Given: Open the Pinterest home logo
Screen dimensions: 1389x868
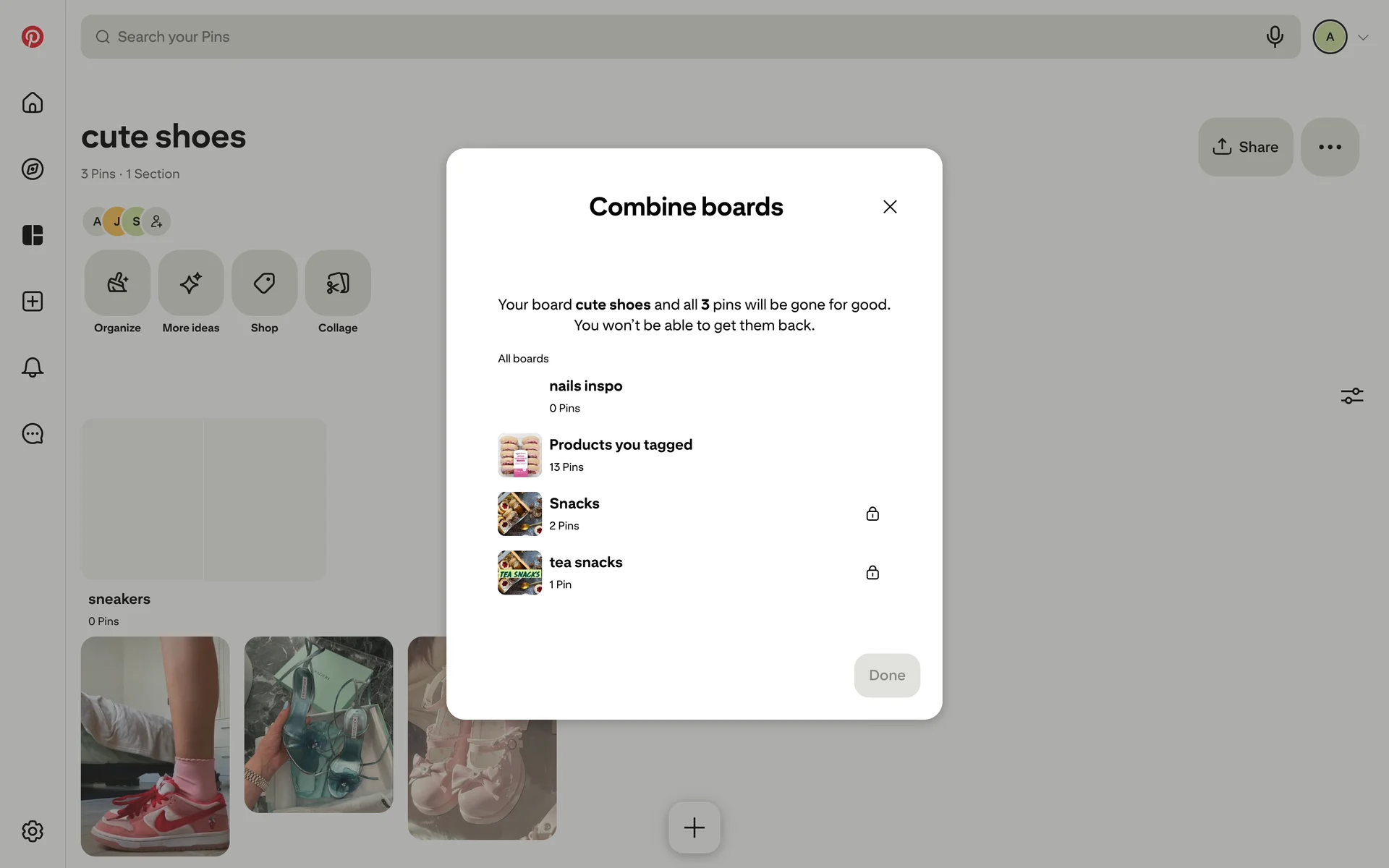Looking at the screenshot, I should 32,37.
